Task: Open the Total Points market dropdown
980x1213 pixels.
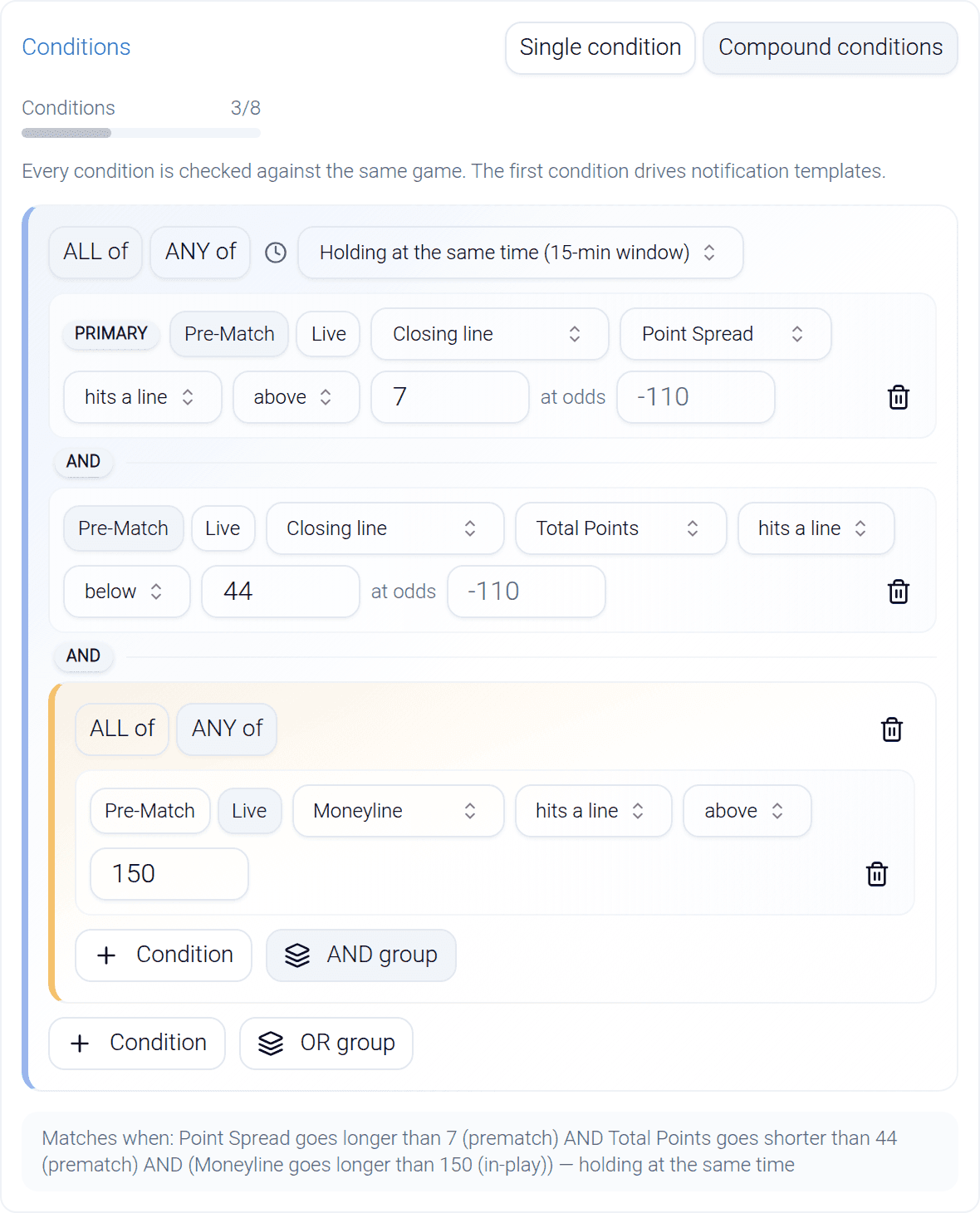Action: [620, 528]
